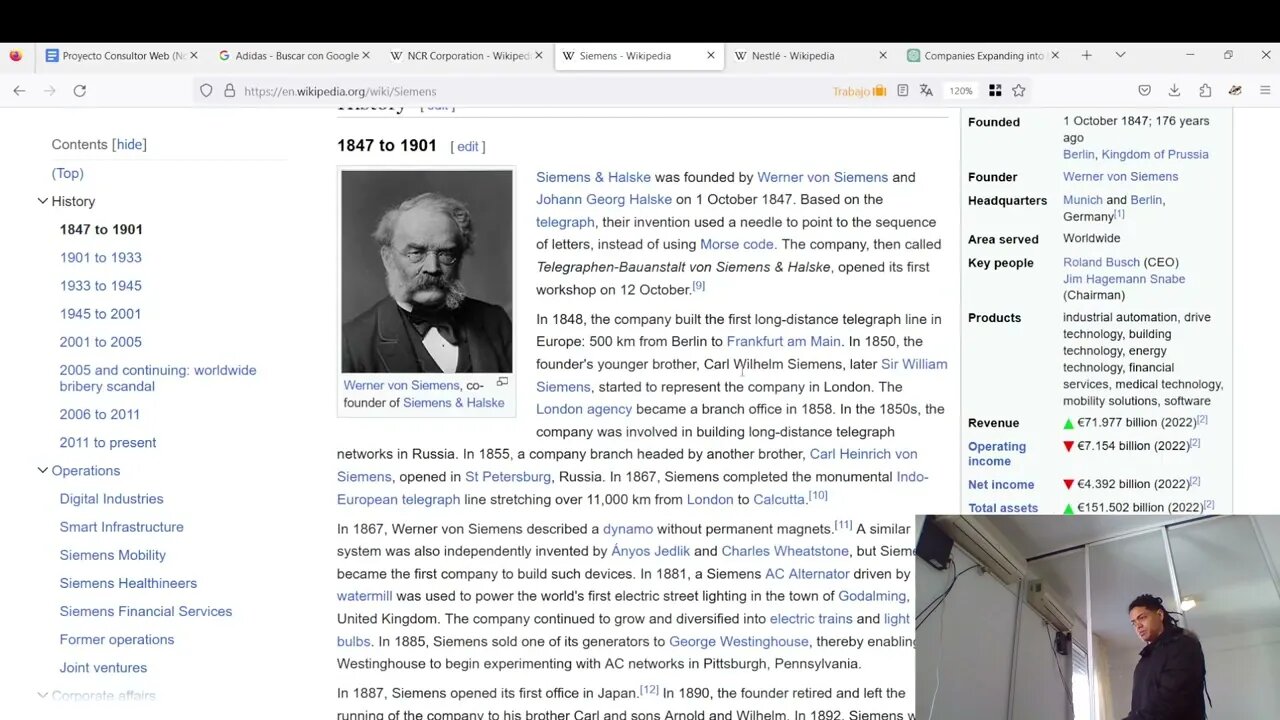
Task: List all tabs dropdown arrow
Action: tap(1120, 55)
